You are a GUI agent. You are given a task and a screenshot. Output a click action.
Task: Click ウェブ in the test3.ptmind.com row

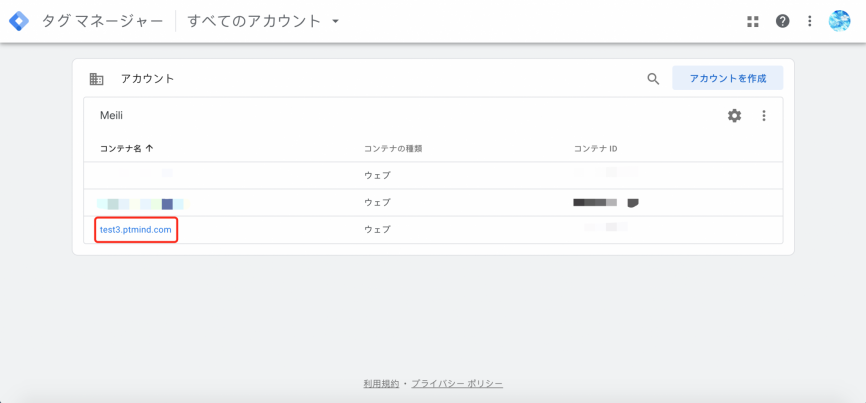(x=377, y=229)
